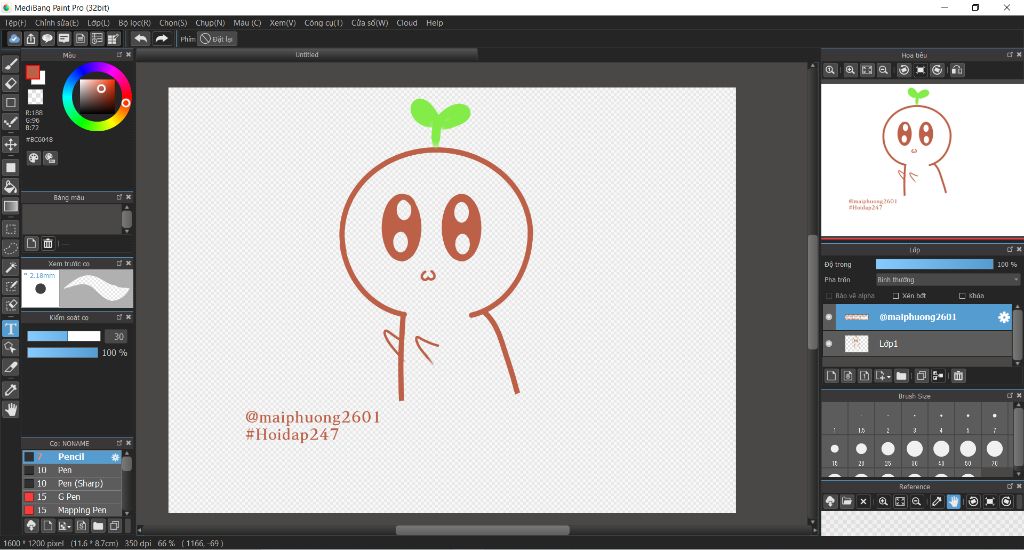
Task: Select the Mapping Pen brush
Action: [72, 510]
